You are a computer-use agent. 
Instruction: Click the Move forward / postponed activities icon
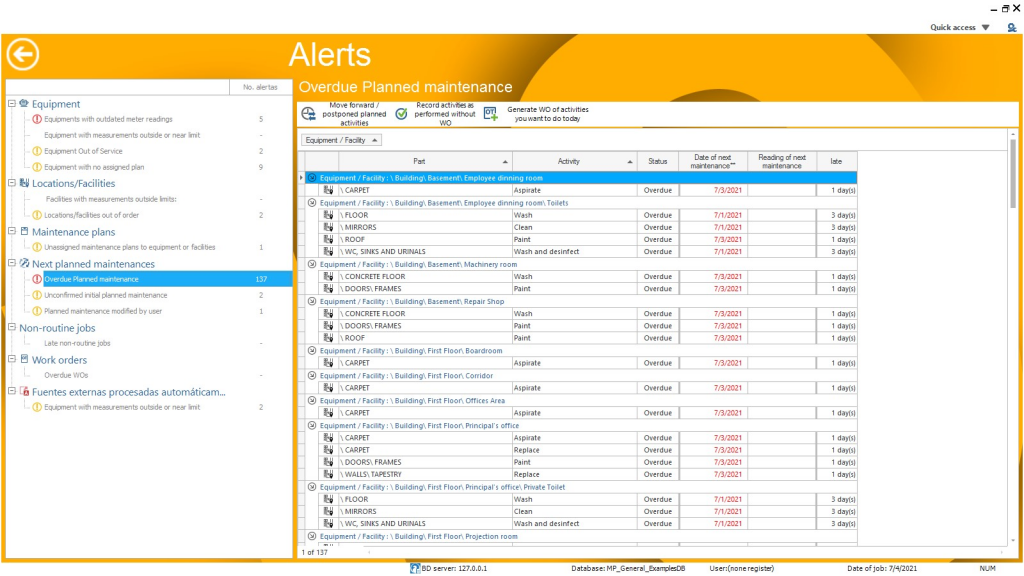[x=308, y=114]
